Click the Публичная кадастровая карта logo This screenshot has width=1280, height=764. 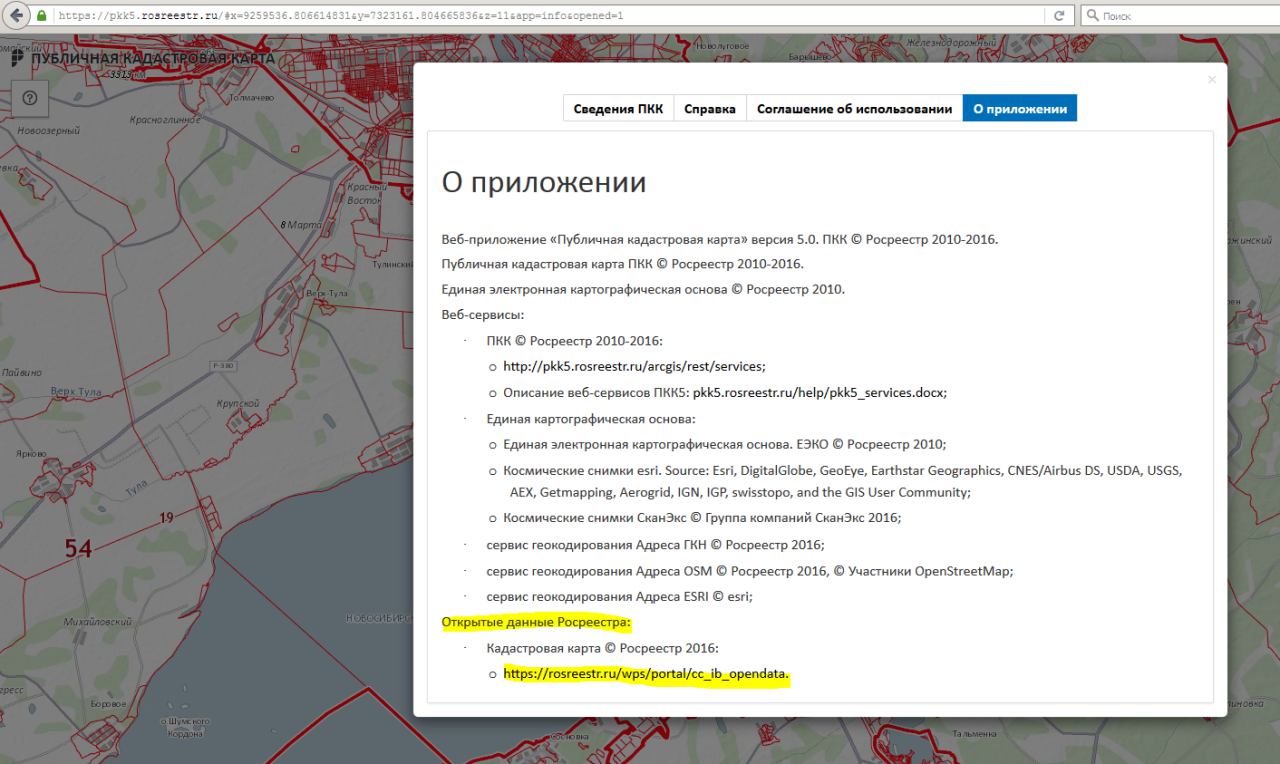pyautogui.click(x=144, y=58)
